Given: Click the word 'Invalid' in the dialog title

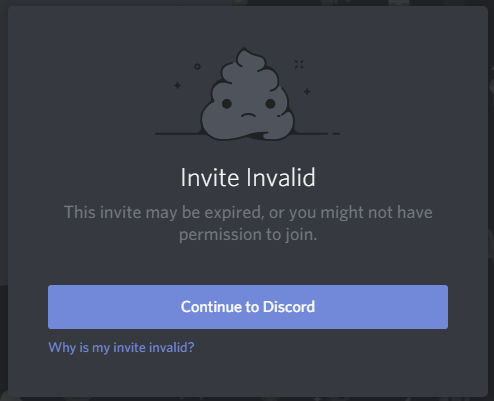Looking at the screenshot, I should (x=281, y=177).
